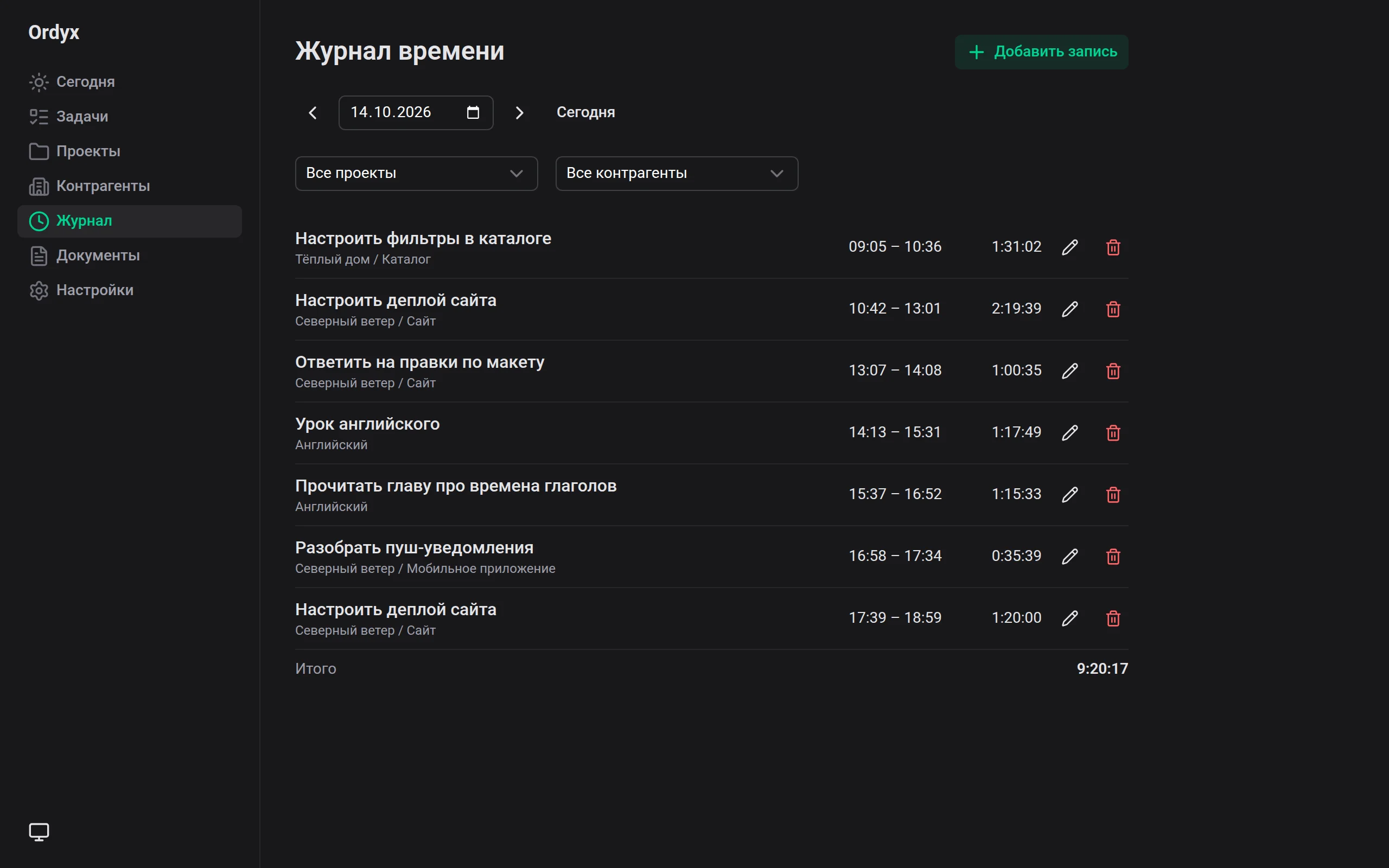This screenshot has height=868, width=1389.
Task: Switch theme via monitor icon
Action: pyautogui.click(x=39, y=832)
